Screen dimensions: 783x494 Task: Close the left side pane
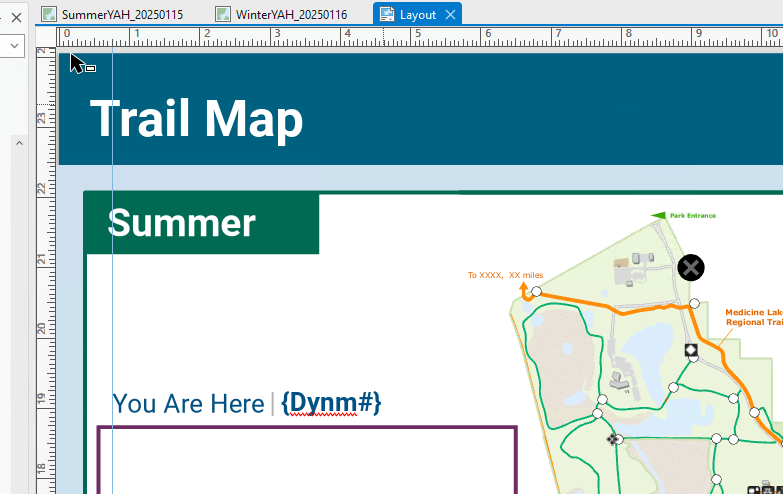(x=16, y=18)
